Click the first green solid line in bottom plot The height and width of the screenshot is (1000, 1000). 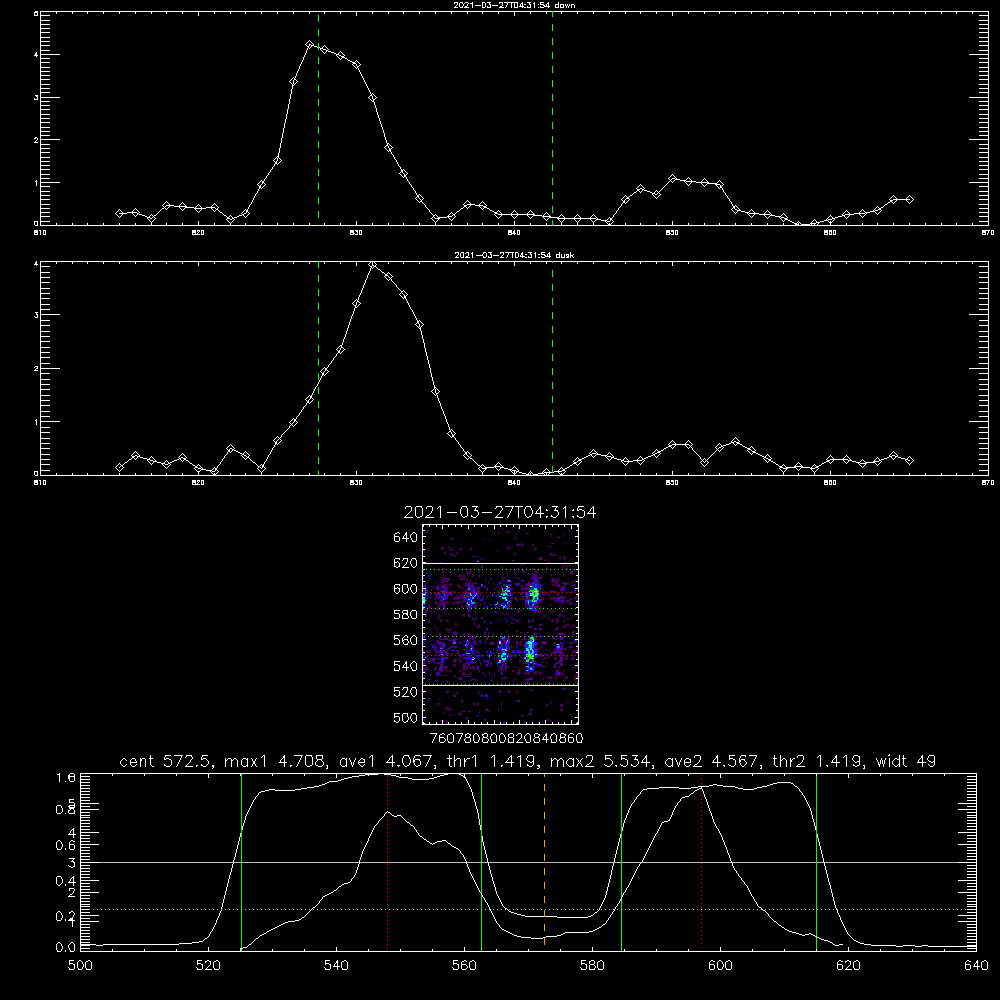point(241,861)
